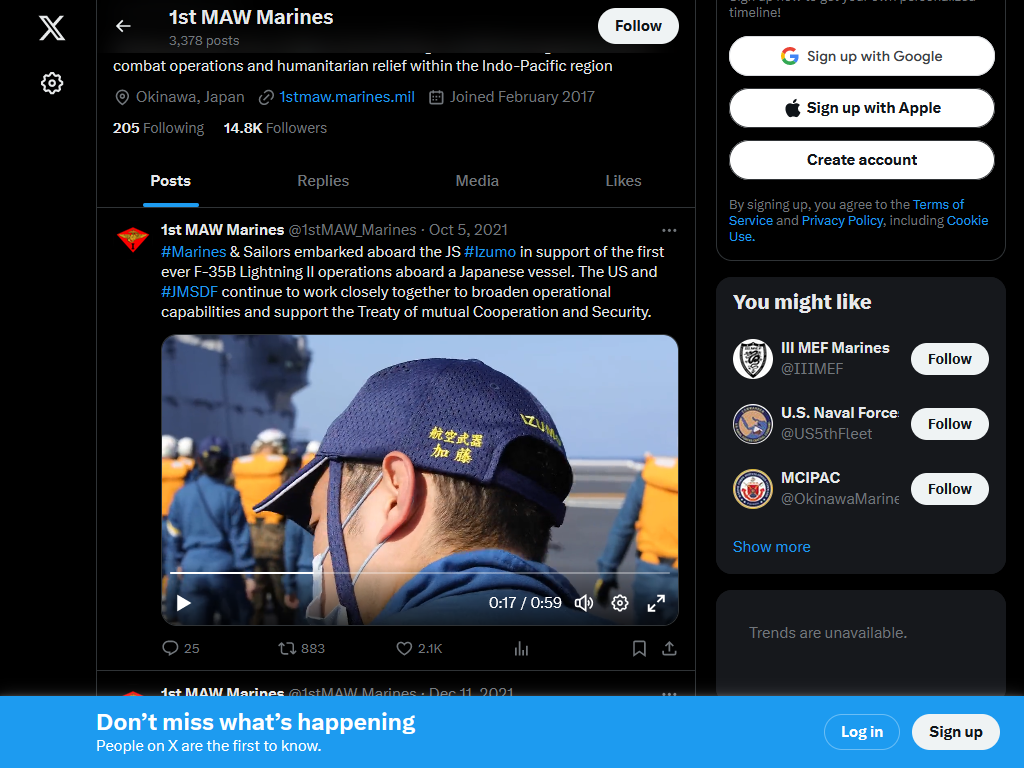1024x768 pixels.
Task: Switch to the Replies tab
Action: point(323,181)
